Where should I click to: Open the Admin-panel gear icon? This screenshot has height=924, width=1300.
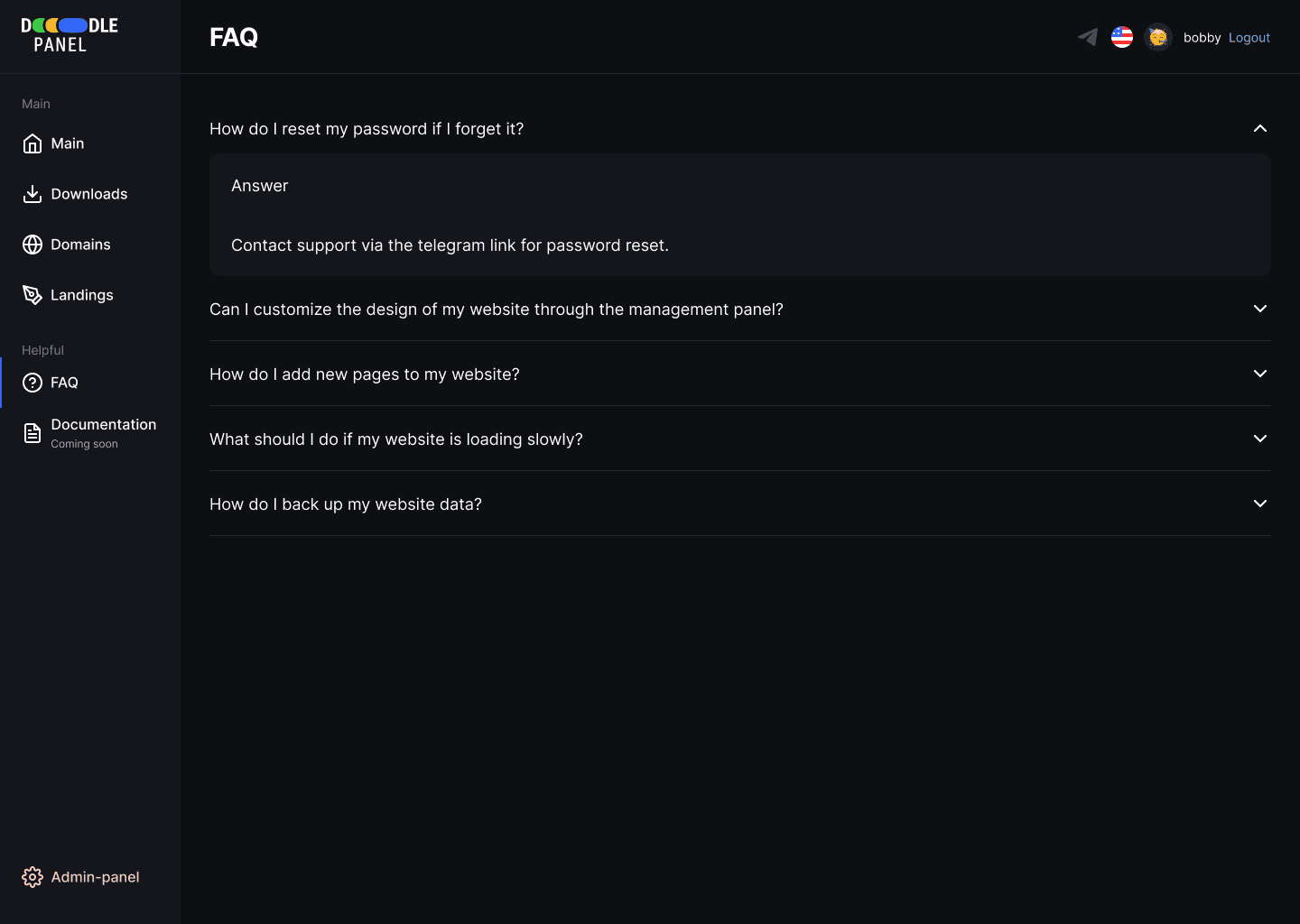click(x=32, y=877)
